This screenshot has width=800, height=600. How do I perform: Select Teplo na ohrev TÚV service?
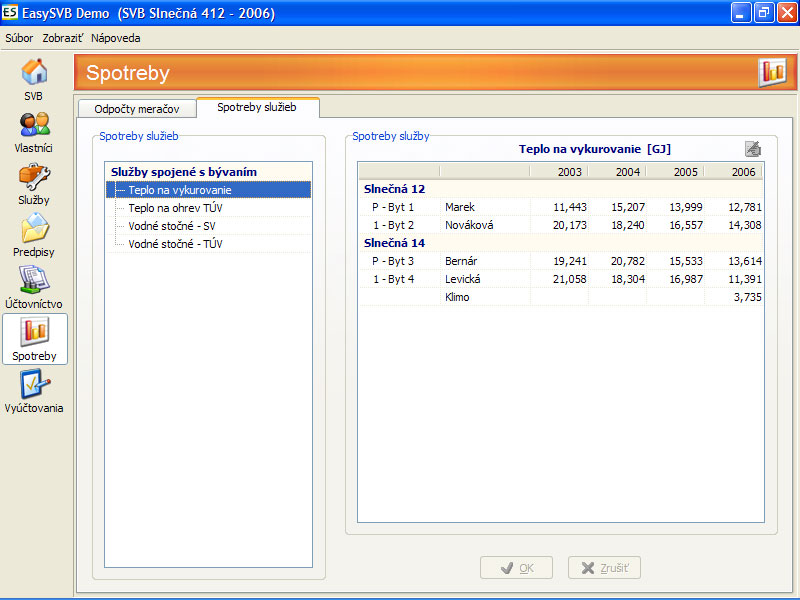pyautogui.click(x=175, y=208)
